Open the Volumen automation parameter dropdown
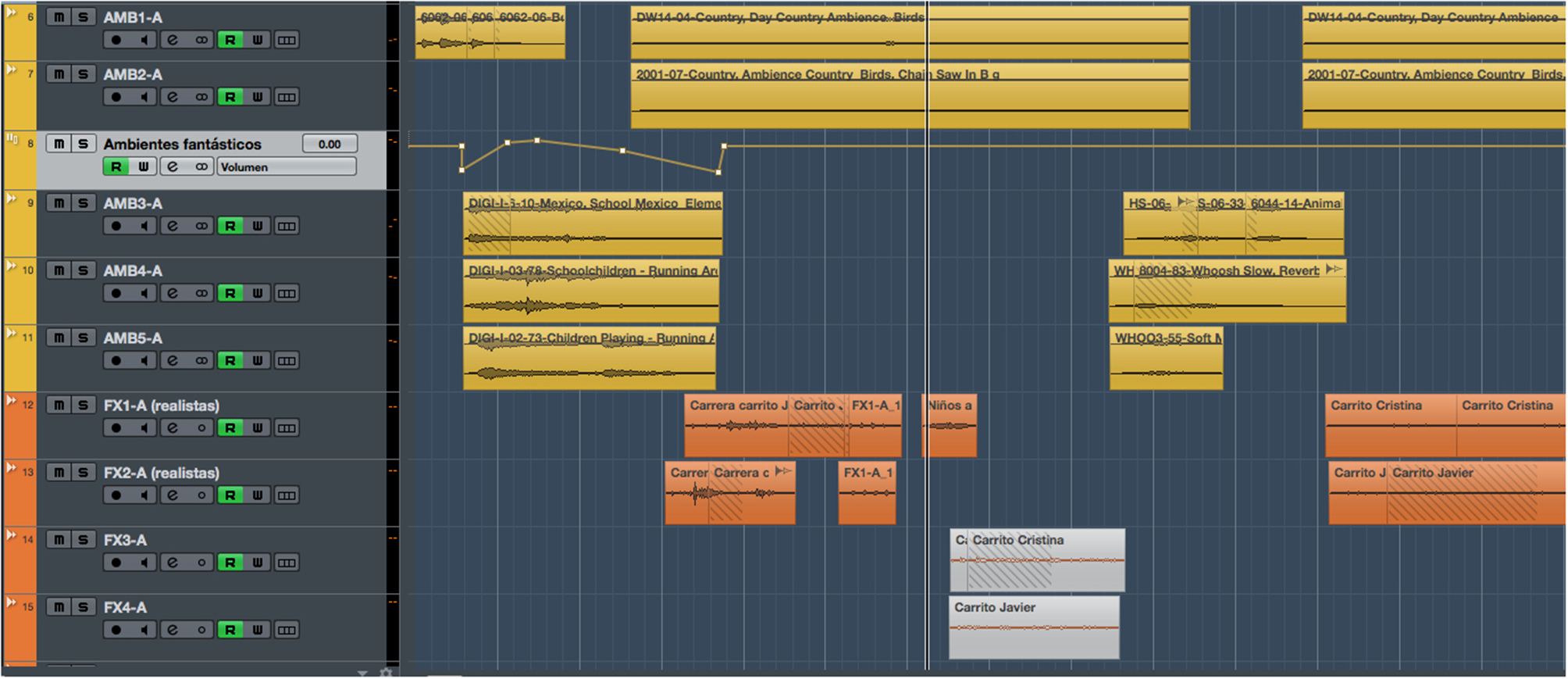This screenshot has width=1568, height=679. [x=286, y=166]
